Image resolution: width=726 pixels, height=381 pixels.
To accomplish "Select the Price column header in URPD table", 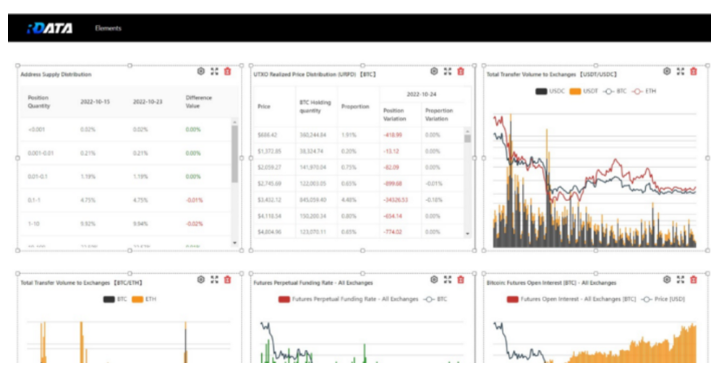I will click(x=264, y=106).
